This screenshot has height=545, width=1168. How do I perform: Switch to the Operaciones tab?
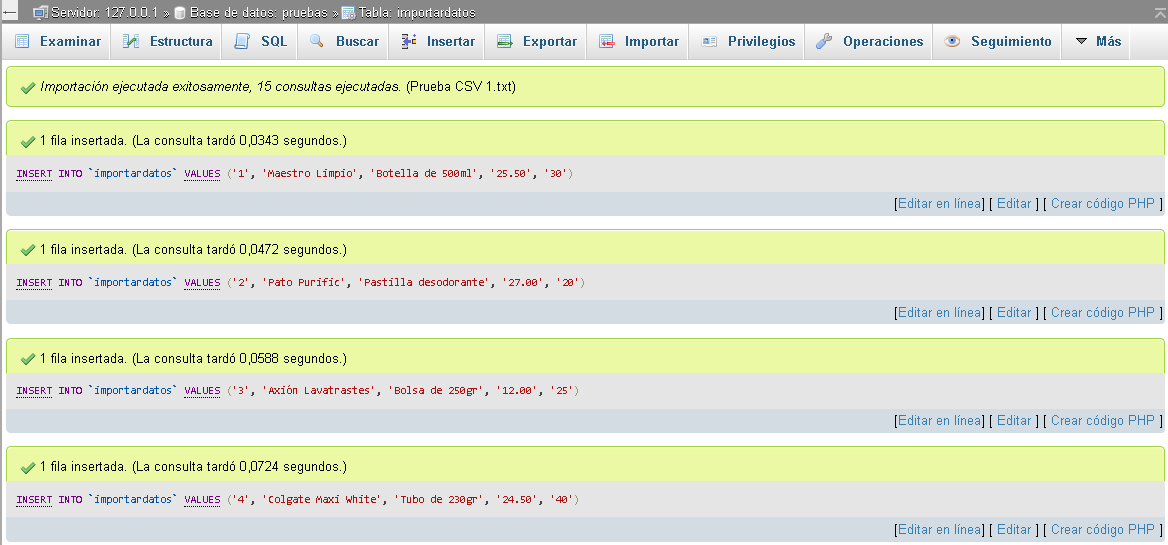click(x=882, y=42)
